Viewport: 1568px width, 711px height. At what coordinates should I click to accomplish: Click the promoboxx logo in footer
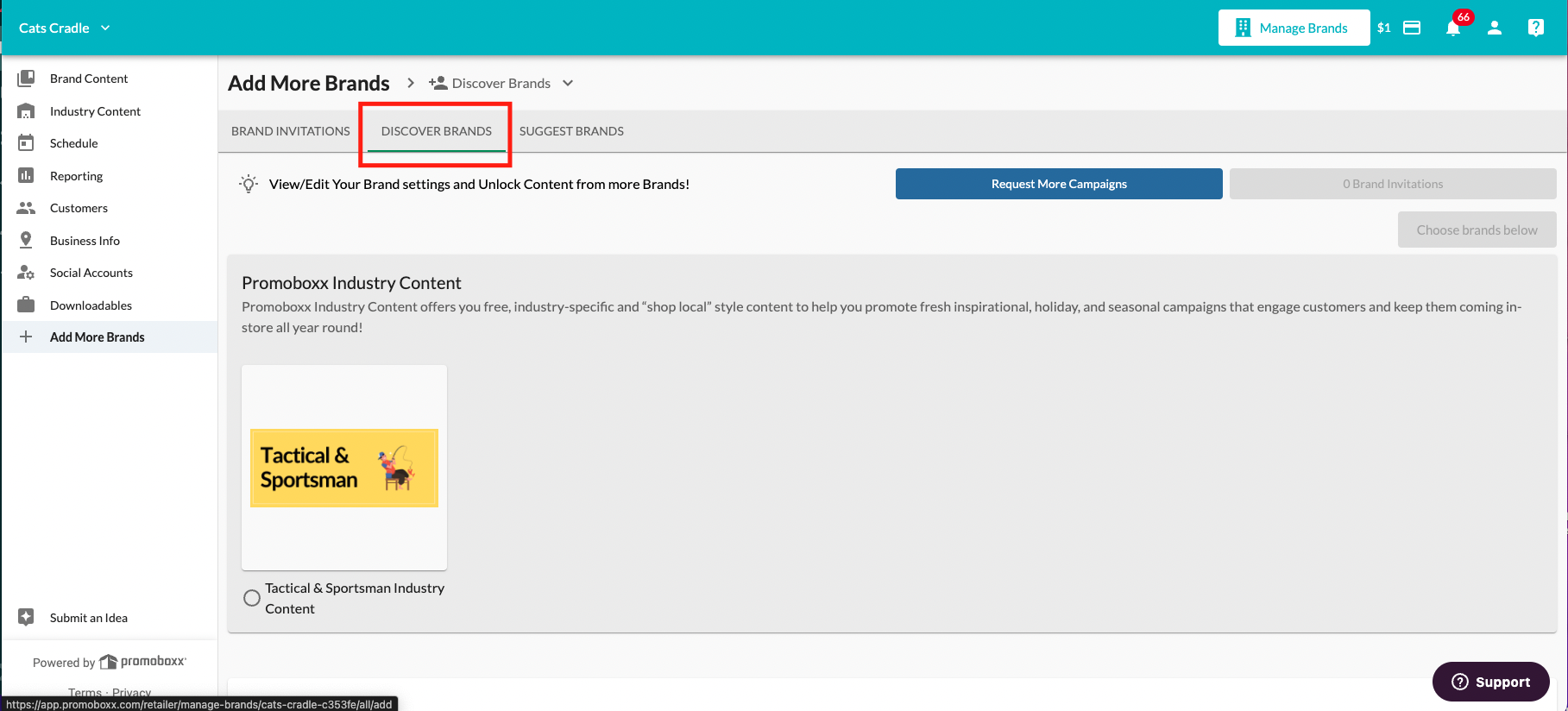[x=142, y=662]
